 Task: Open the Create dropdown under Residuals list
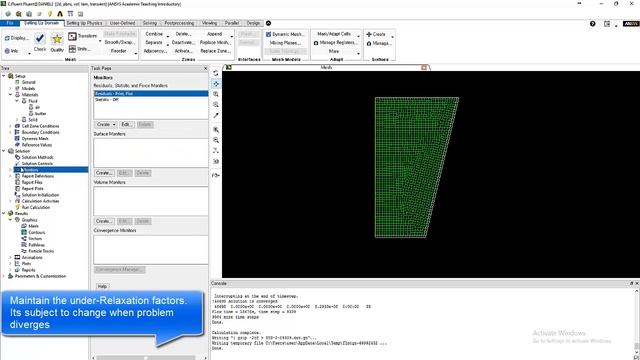pyautogui.click(x=106, y=124)
